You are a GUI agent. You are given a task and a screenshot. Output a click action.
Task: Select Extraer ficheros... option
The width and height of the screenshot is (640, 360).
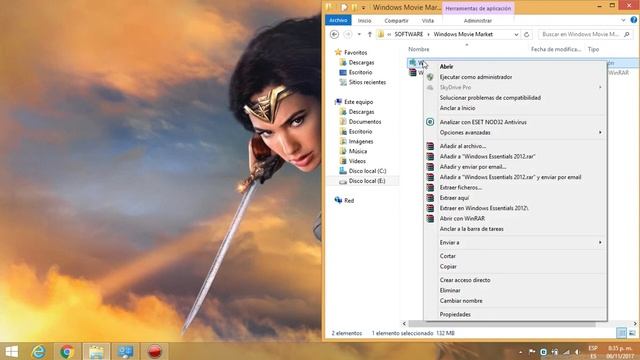pos(515,188)
